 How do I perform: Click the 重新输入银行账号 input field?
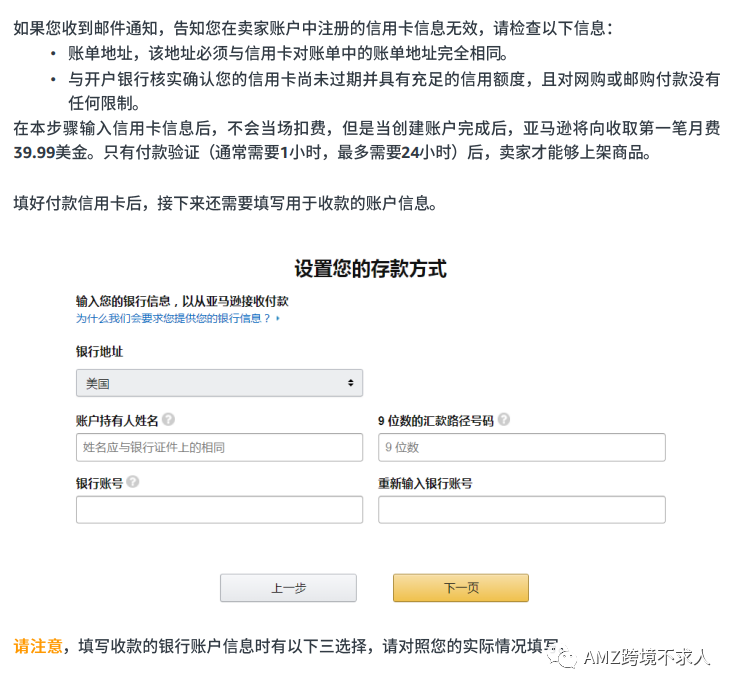click(x=521, y=510)
